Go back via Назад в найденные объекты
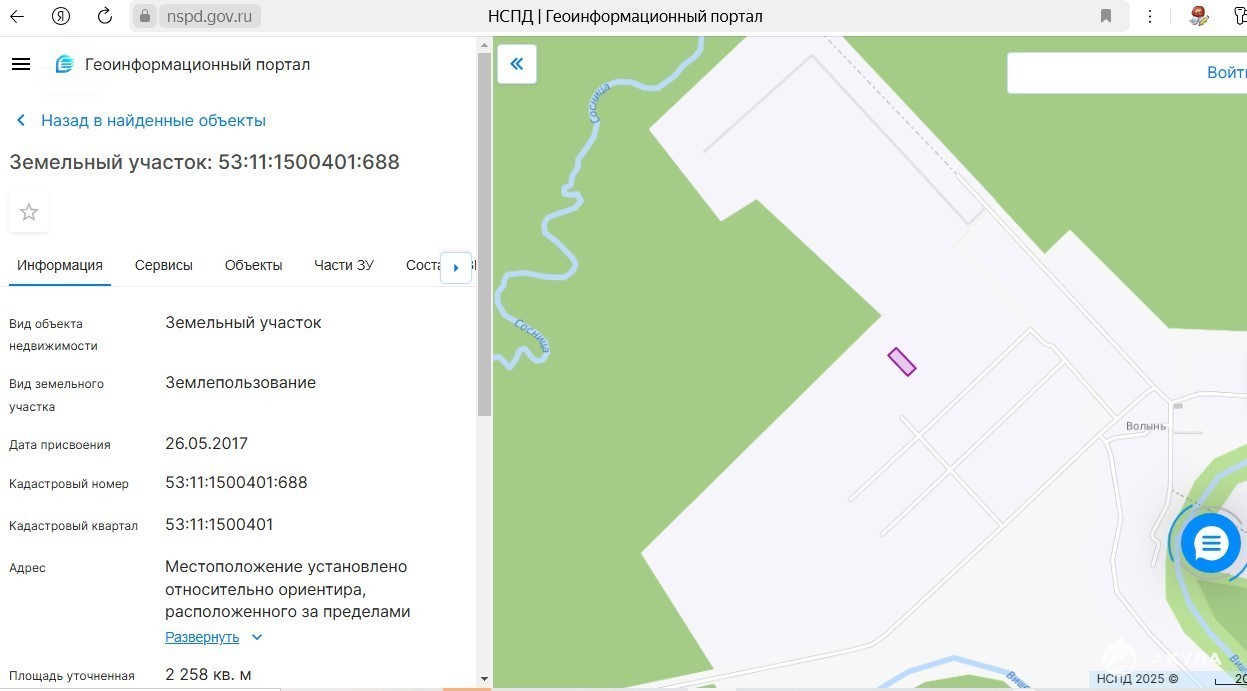This screenshot has height=691, width=1247. tap(153, 120)
